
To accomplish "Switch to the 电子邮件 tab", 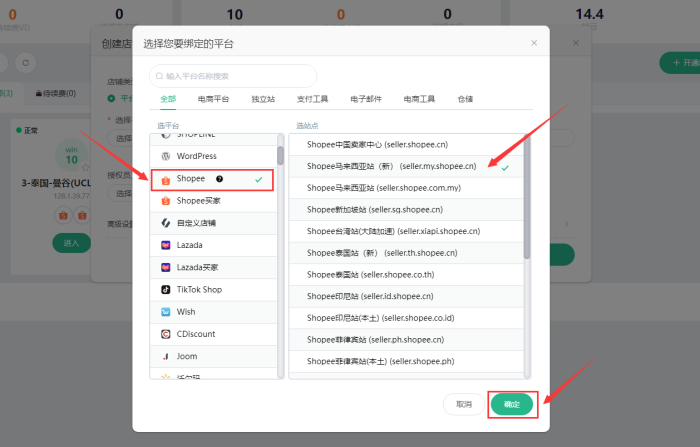I will pyautogui.click(x=366, y=99).
